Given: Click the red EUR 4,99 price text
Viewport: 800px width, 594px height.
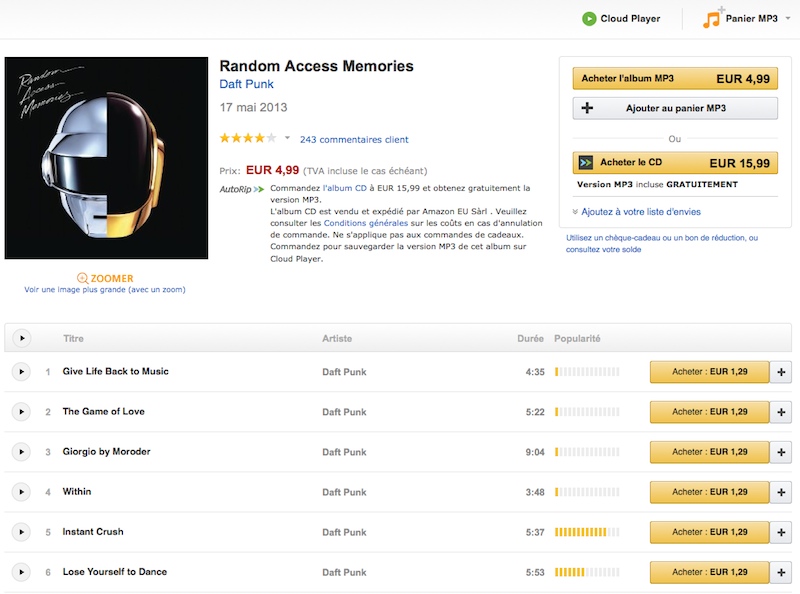Looking at the screenshot, I should point(272,170).
